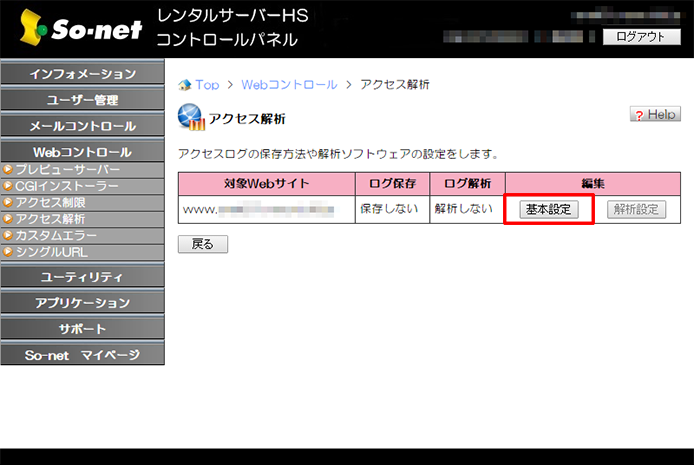Open the ユーティリティ menu
Image resolution: width=694 pixels, height=465 pixels.
click(x=82, y=277)
